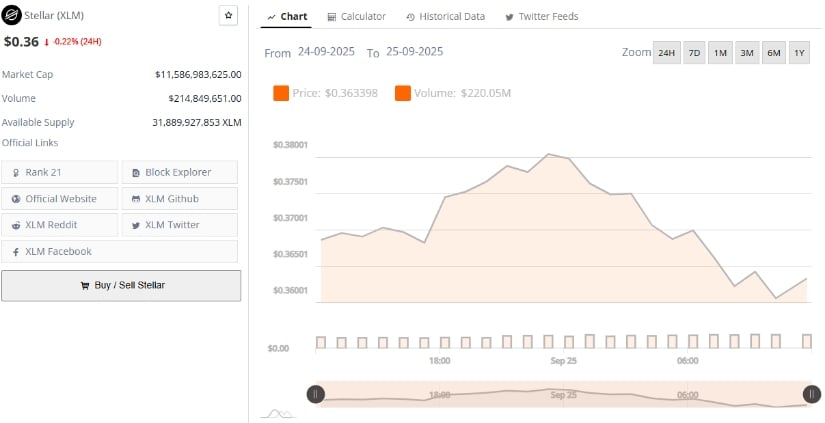
Task: Open the XLM Reddit link
Action: [x=59, y=225]
